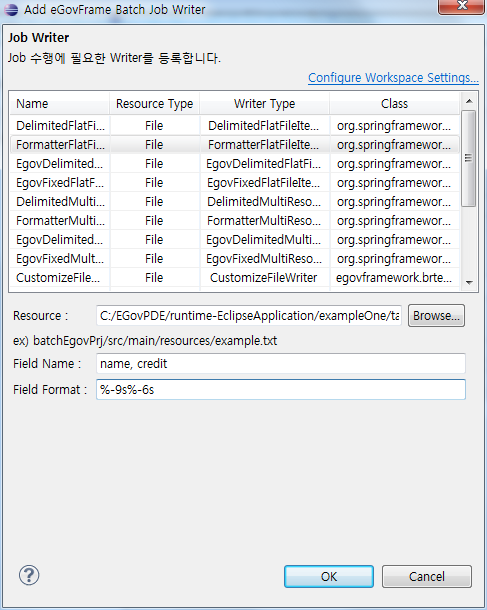
Task: Click the Cancel button
Action: pyautogui.click(x=427, y=576)
